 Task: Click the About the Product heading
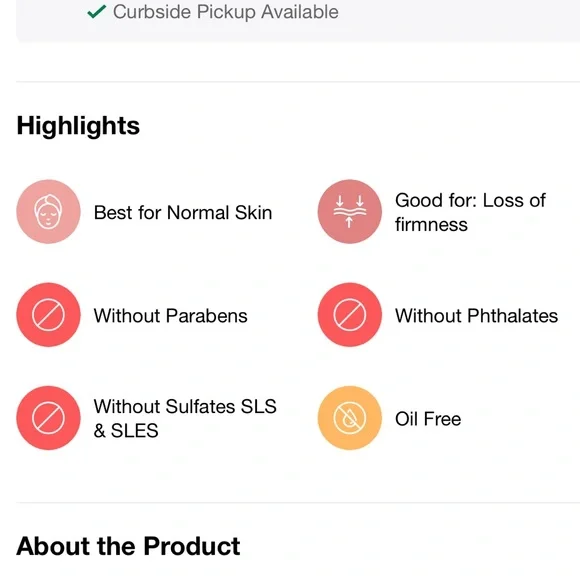pyautogui.click(x=128, y=546)
